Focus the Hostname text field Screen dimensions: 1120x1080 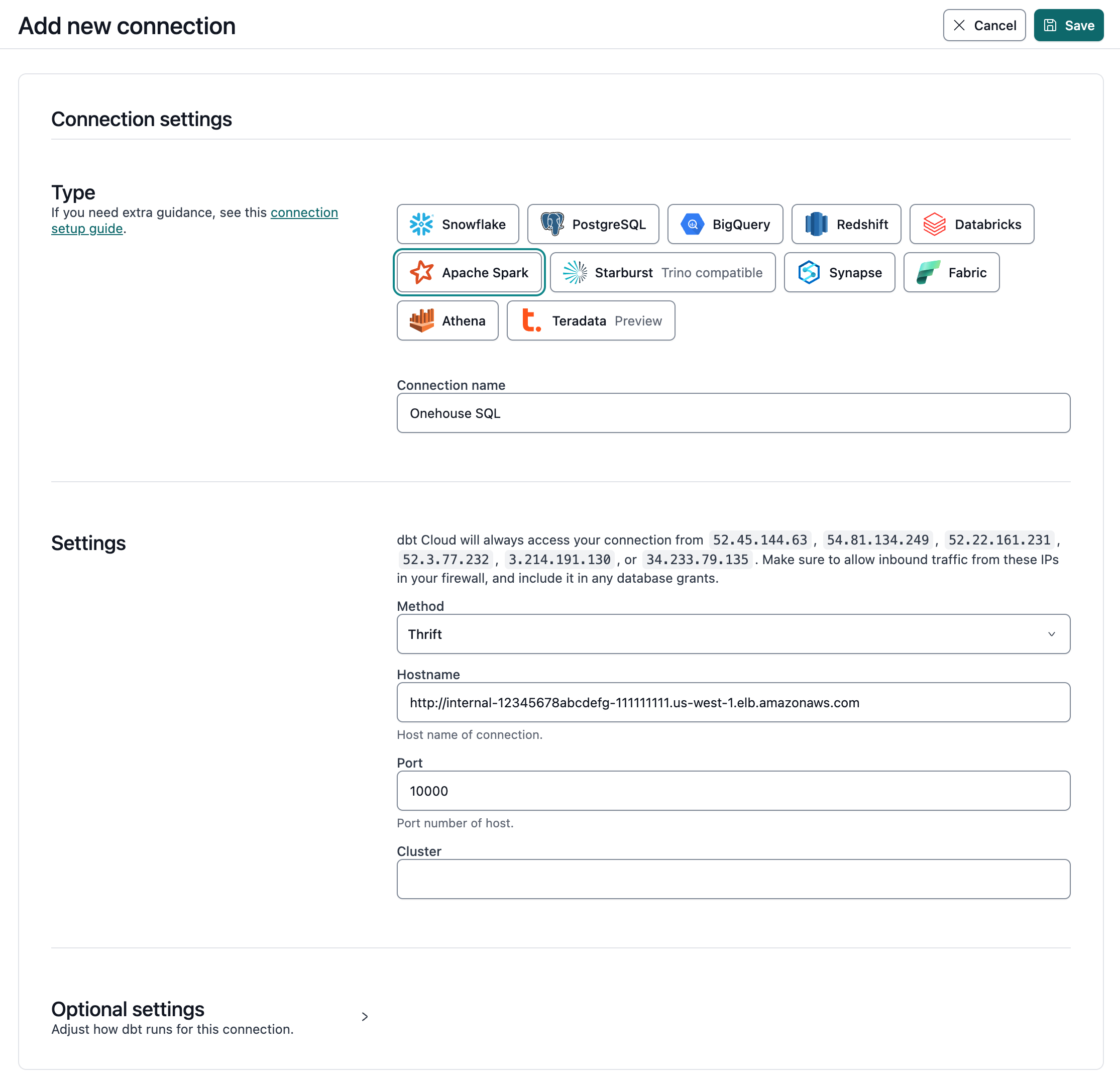click(733, 702)
